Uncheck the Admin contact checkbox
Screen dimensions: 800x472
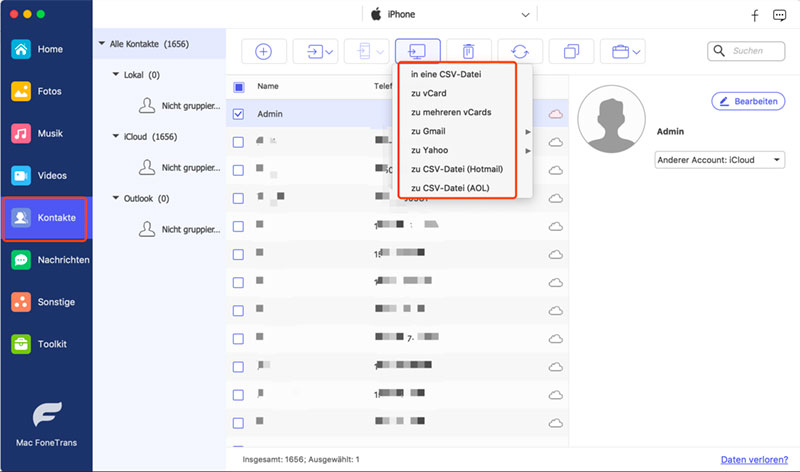tap(238, 114)
